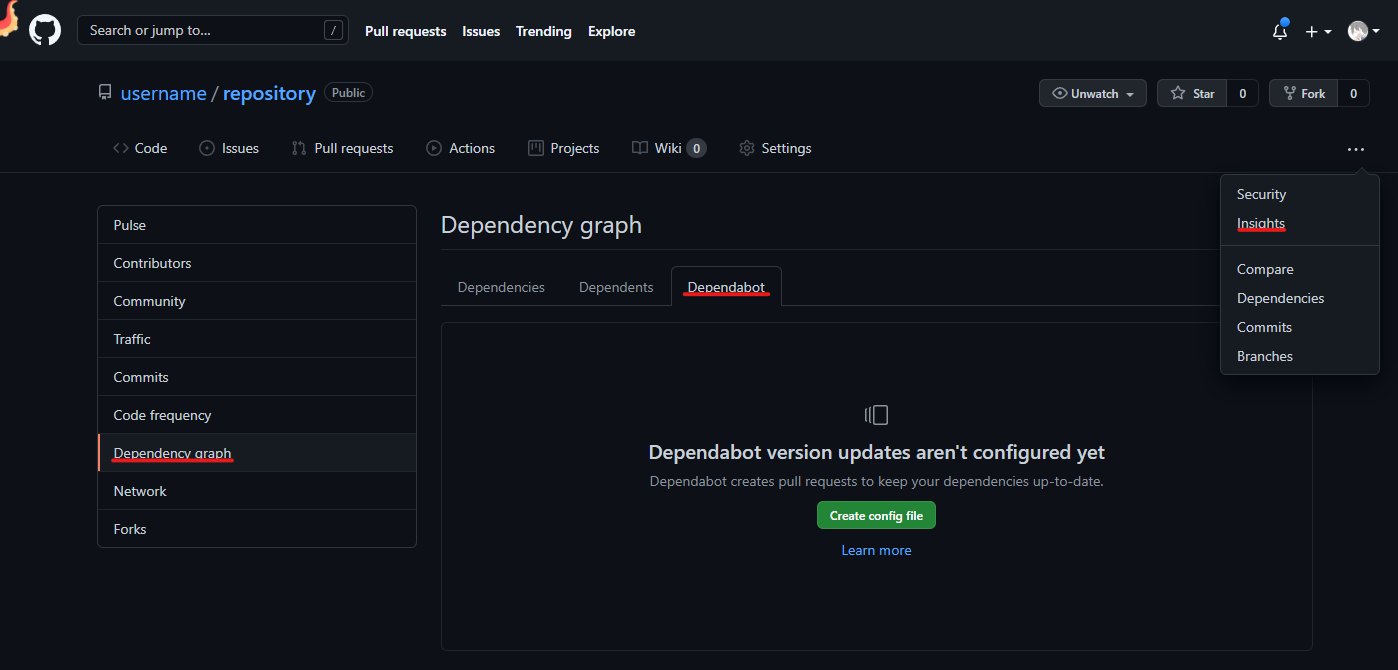Open Contributors in the Insights sidebar

click(257, 263)
